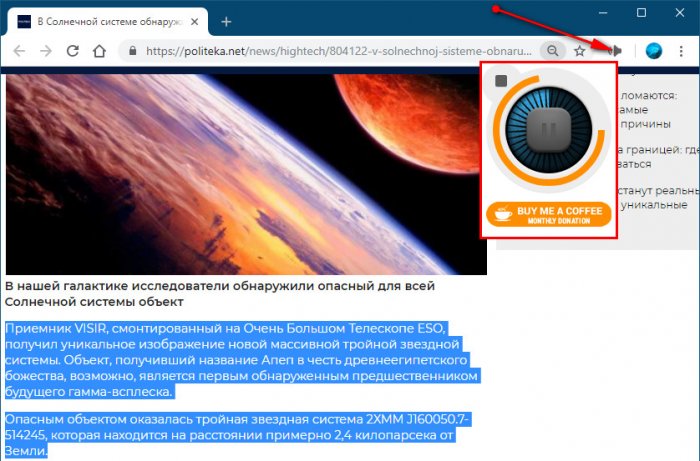700x461 pixels.
Task: Open the blue profile avatar
Action: click(654, 51)
